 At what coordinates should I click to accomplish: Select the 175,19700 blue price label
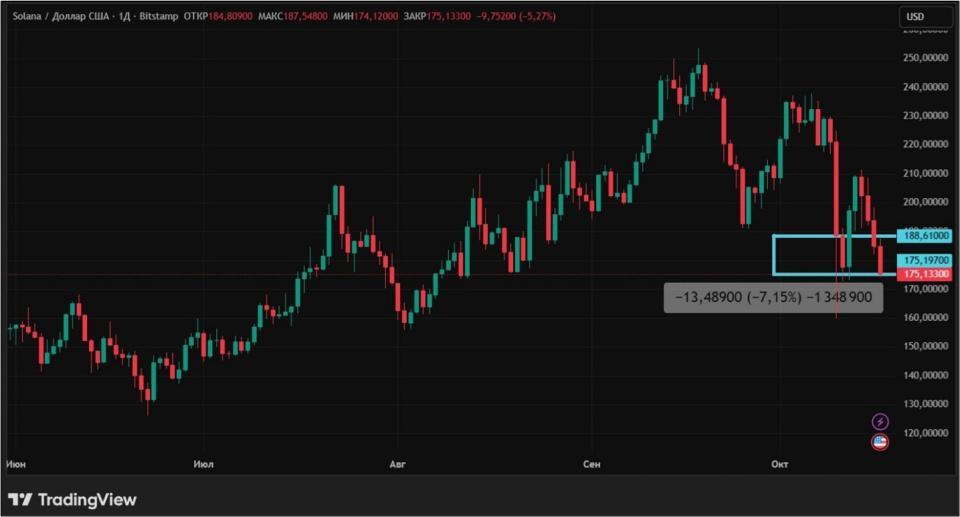pos(924,260)
